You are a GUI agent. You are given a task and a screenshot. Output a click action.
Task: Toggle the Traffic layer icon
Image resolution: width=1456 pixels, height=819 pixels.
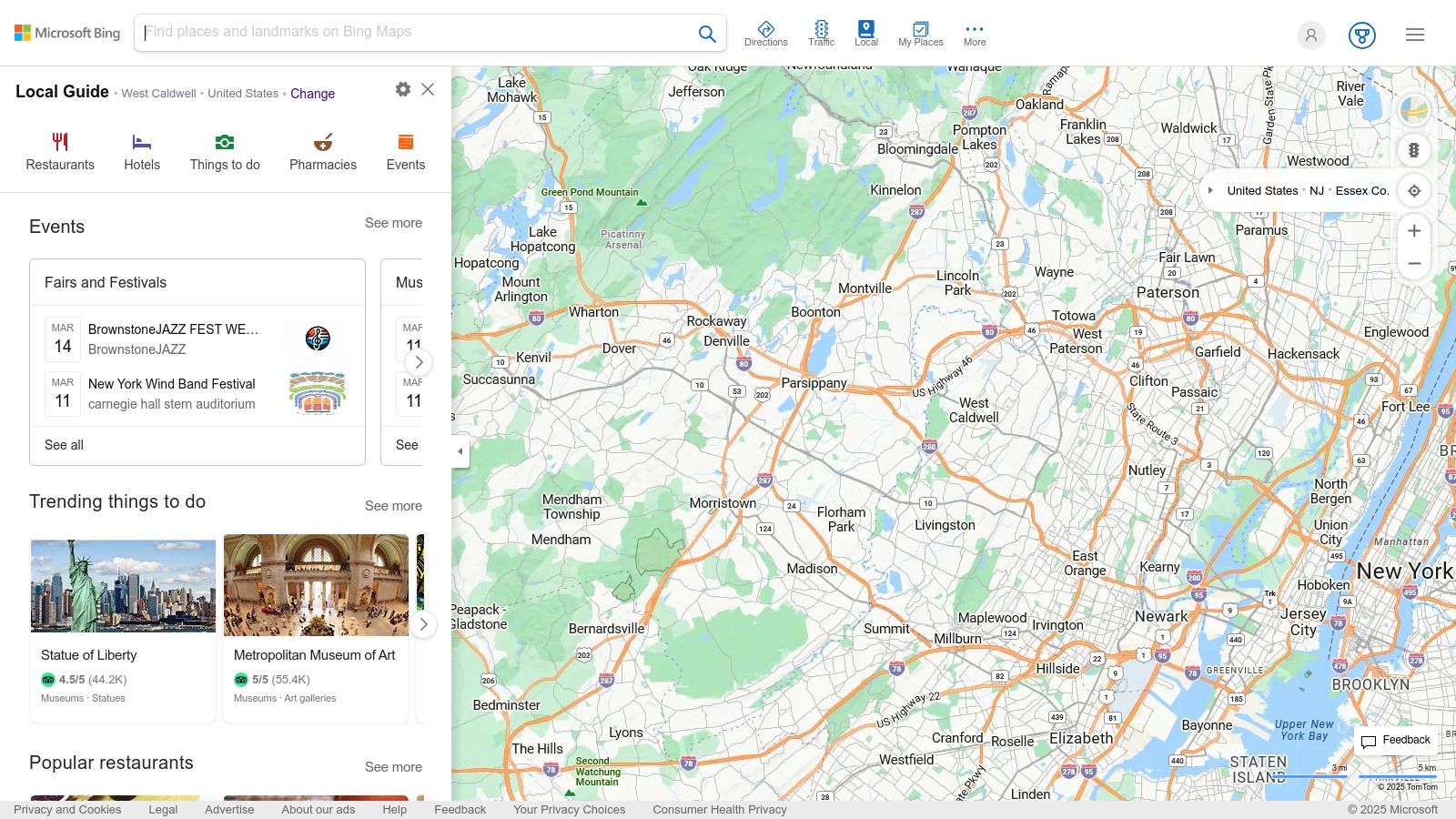[821, 34]
